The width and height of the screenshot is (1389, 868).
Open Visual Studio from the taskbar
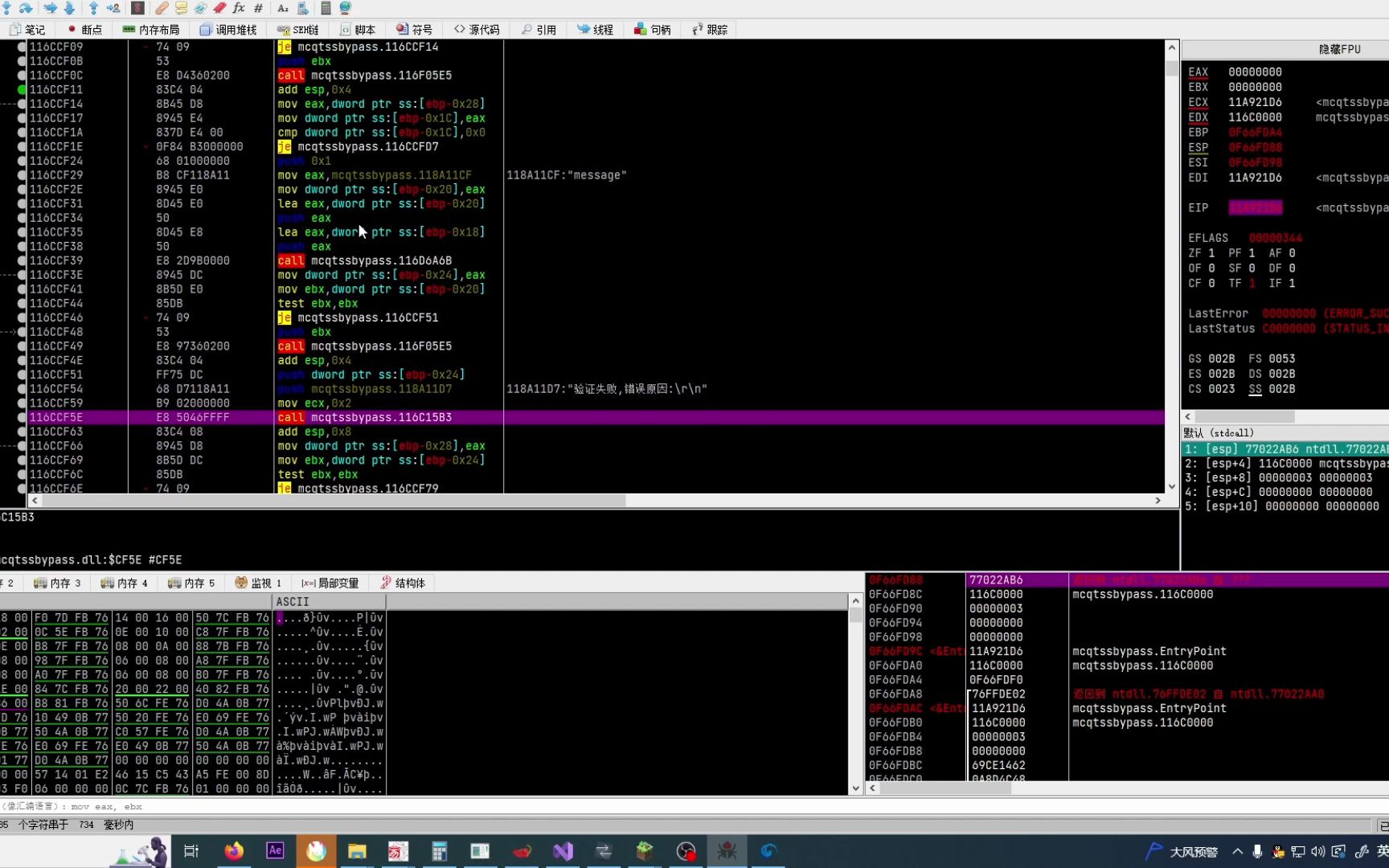(563, 850)
